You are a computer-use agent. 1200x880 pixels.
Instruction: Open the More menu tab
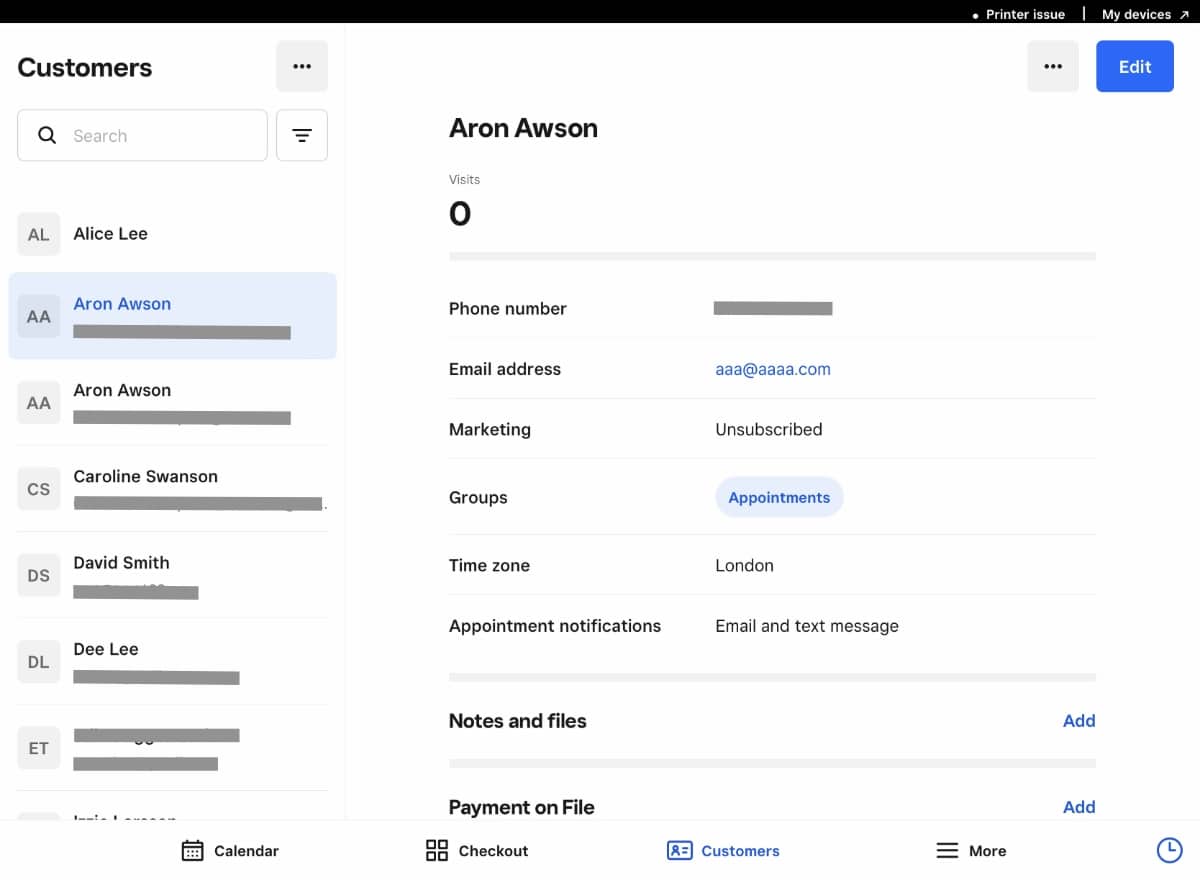coord(971,851)
